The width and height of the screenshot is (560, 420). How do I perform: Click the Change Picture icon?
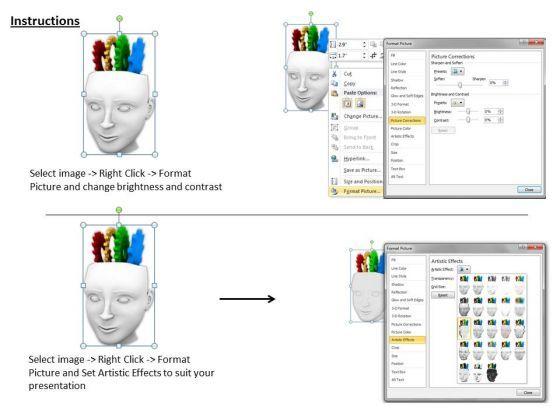tap(335, 116)
